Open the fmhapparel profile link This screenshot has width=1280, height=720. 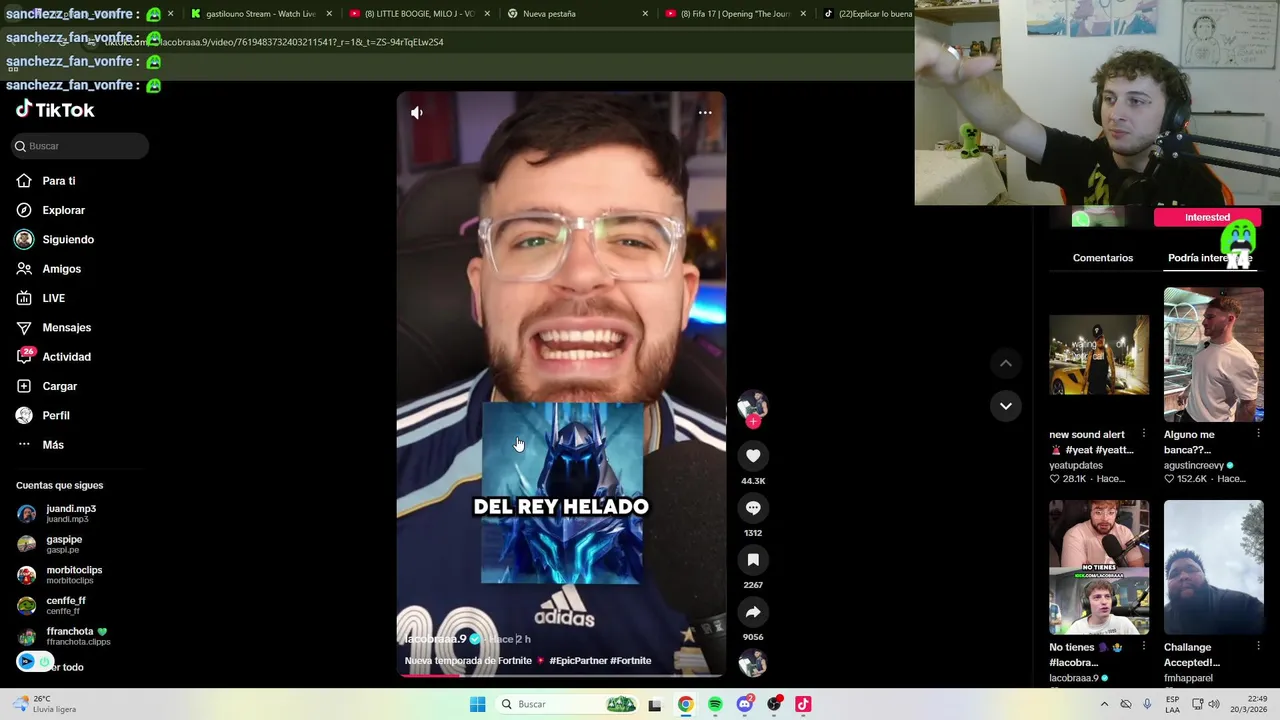coord(1188,678)
